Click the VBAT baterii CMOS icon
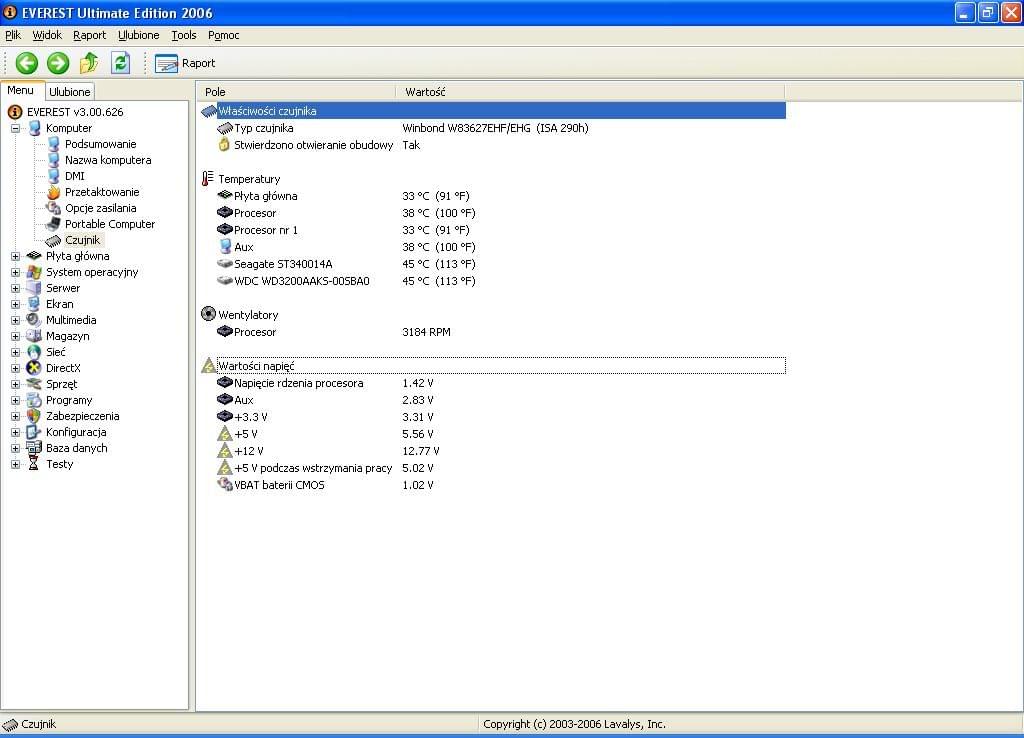This screenshot has width=1024, height=738. [225, 485]
